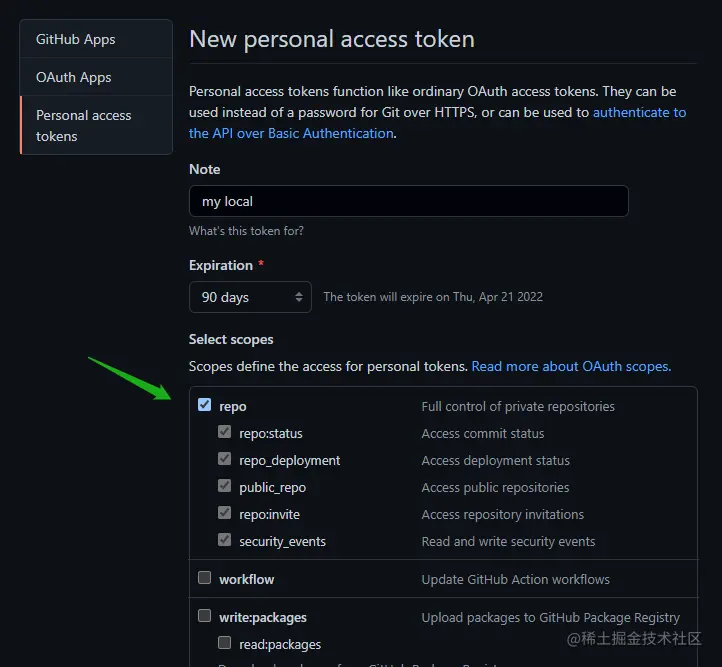Open GitHub Apps in the sidebar
Screen dimensions: 722x667
click(76, 39)
